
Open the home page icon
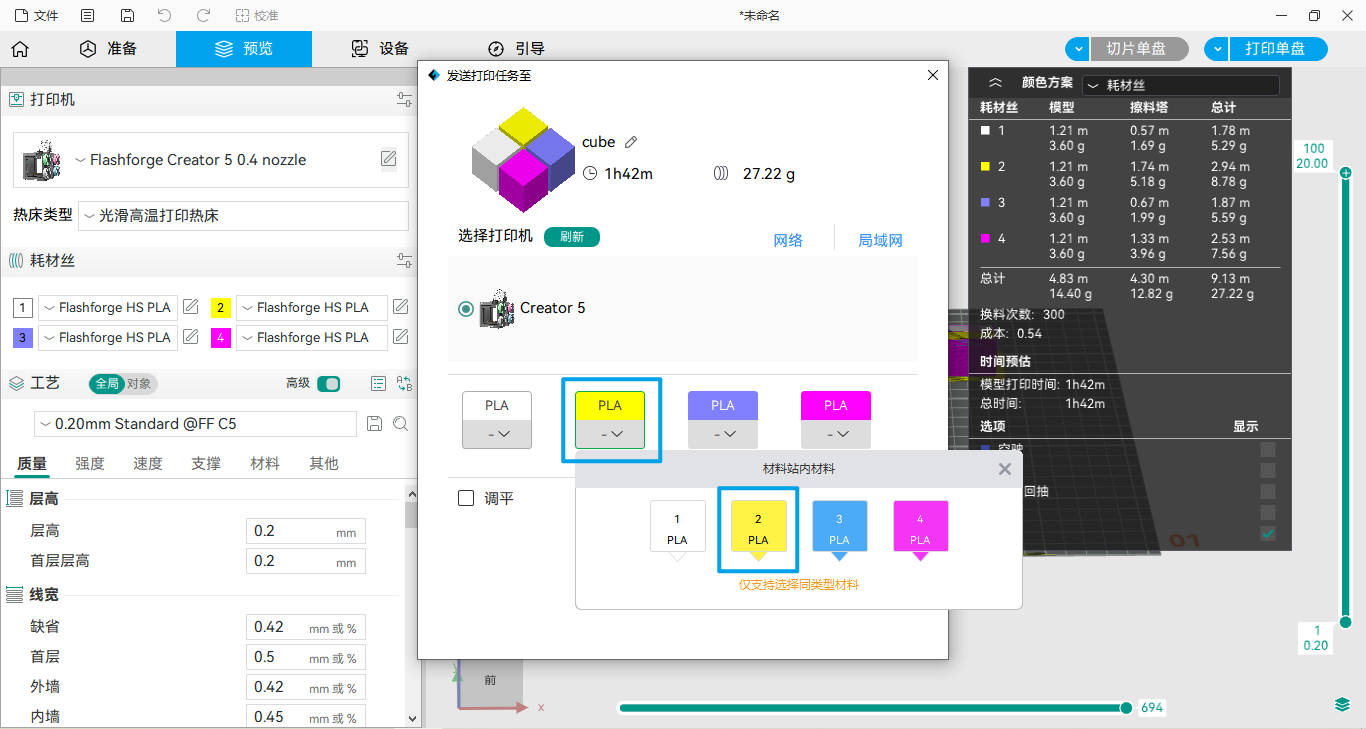20,49
